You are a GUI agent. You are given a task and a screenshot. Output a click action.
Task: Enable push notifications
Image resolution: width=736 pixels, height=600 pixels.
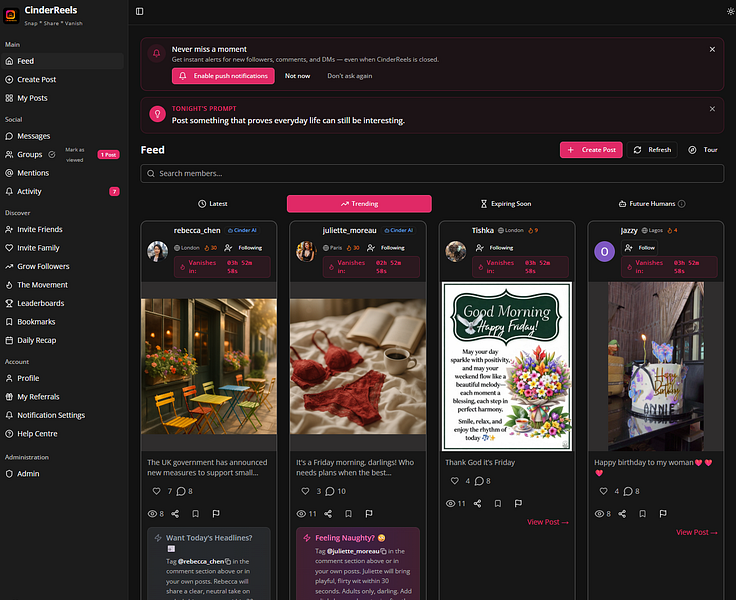click(223, 76)
